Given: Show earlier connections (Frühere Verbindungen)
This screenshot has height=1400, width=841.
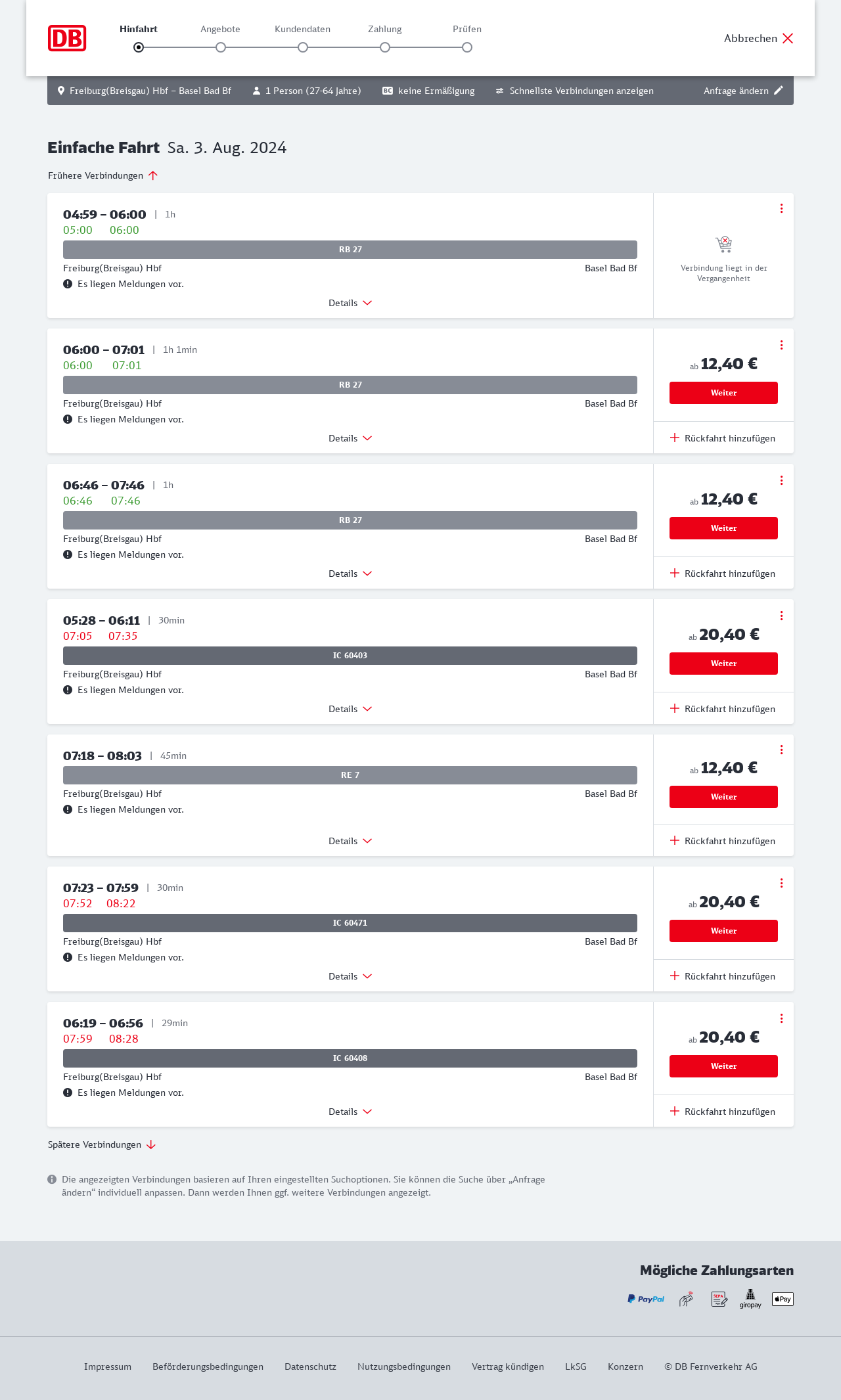Looking at the screenshot, I should (x=102, y=175).
